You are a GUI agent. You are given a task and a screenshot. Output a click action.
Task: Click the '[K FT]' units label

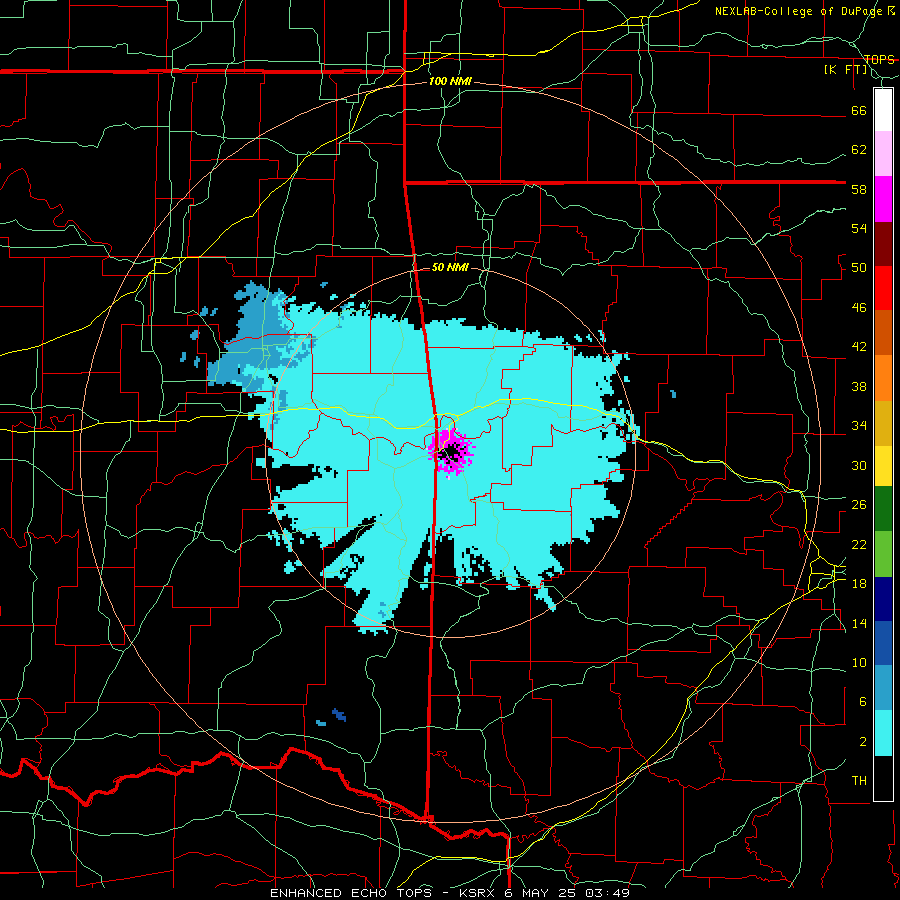(x=846, y=70)
